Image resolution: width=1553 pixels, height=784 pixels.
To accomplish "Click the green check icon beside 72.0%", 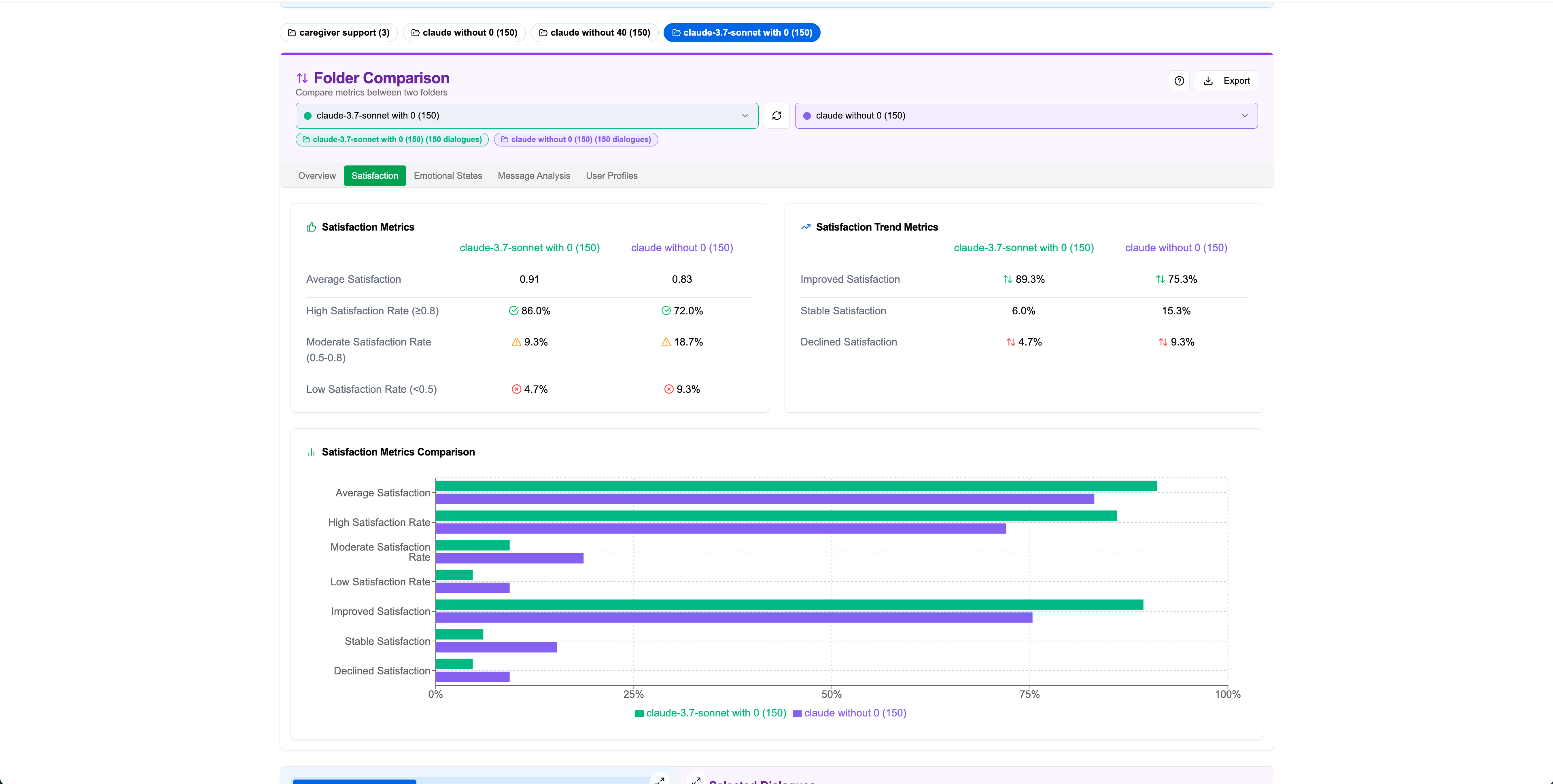I will pos(666,311).
